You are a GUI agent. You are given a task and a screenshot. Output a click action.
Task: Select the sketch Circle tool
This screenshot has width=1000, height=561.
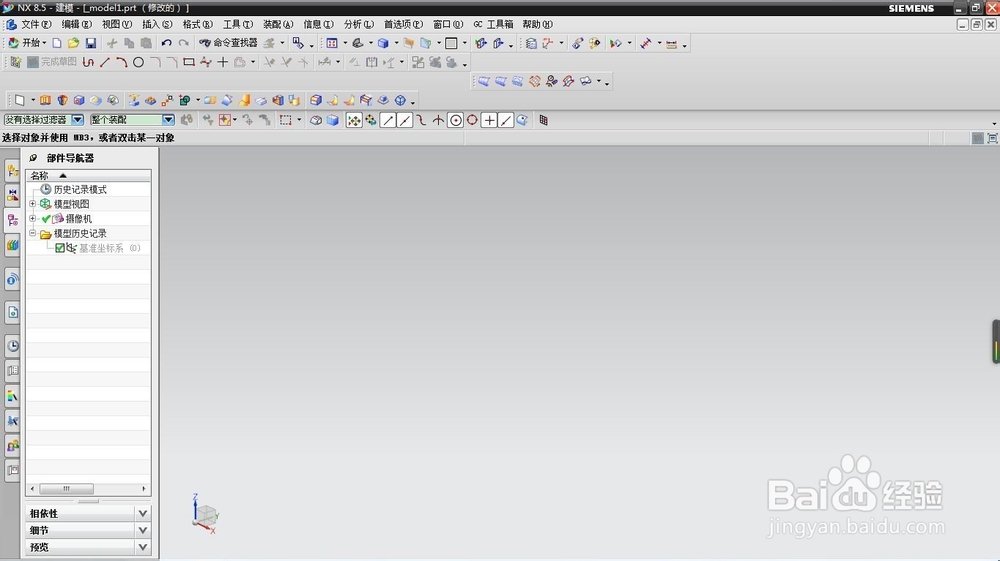coord(138,62)
